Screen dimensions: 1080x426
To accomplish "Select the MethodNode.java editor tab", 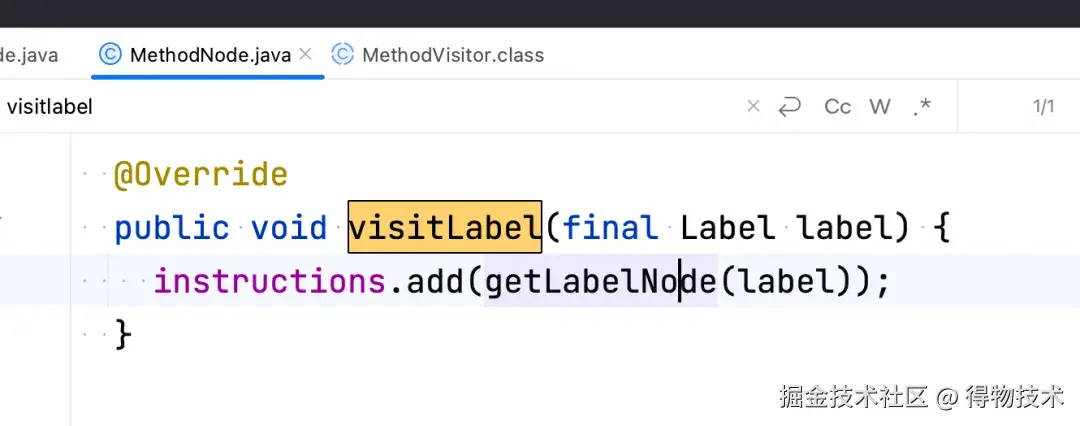I will point(210,55).
